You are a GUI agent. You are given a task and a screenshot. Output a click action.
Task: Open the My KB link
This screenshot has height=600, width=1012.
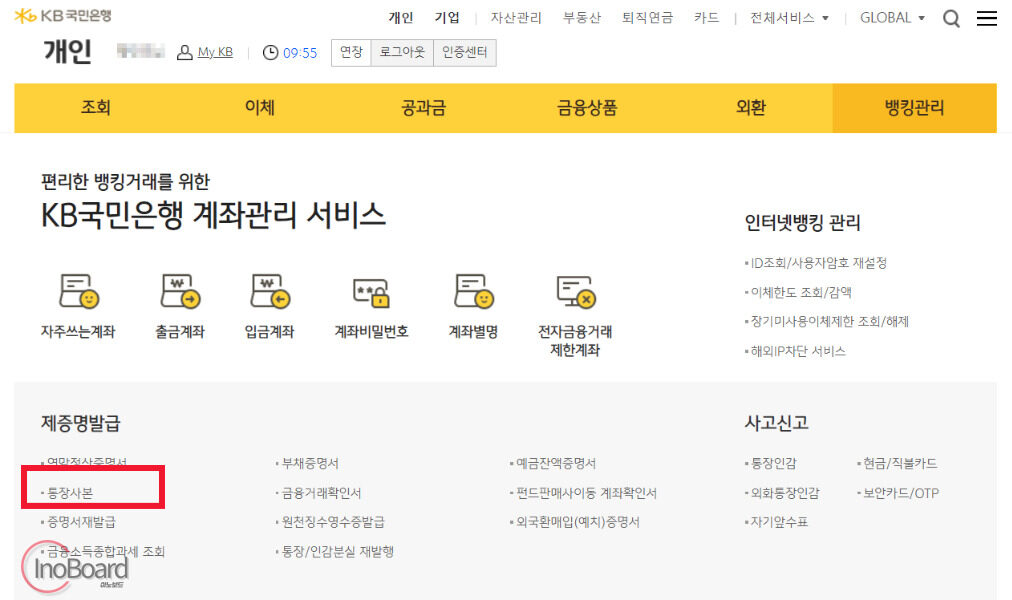tap(215, 52)
